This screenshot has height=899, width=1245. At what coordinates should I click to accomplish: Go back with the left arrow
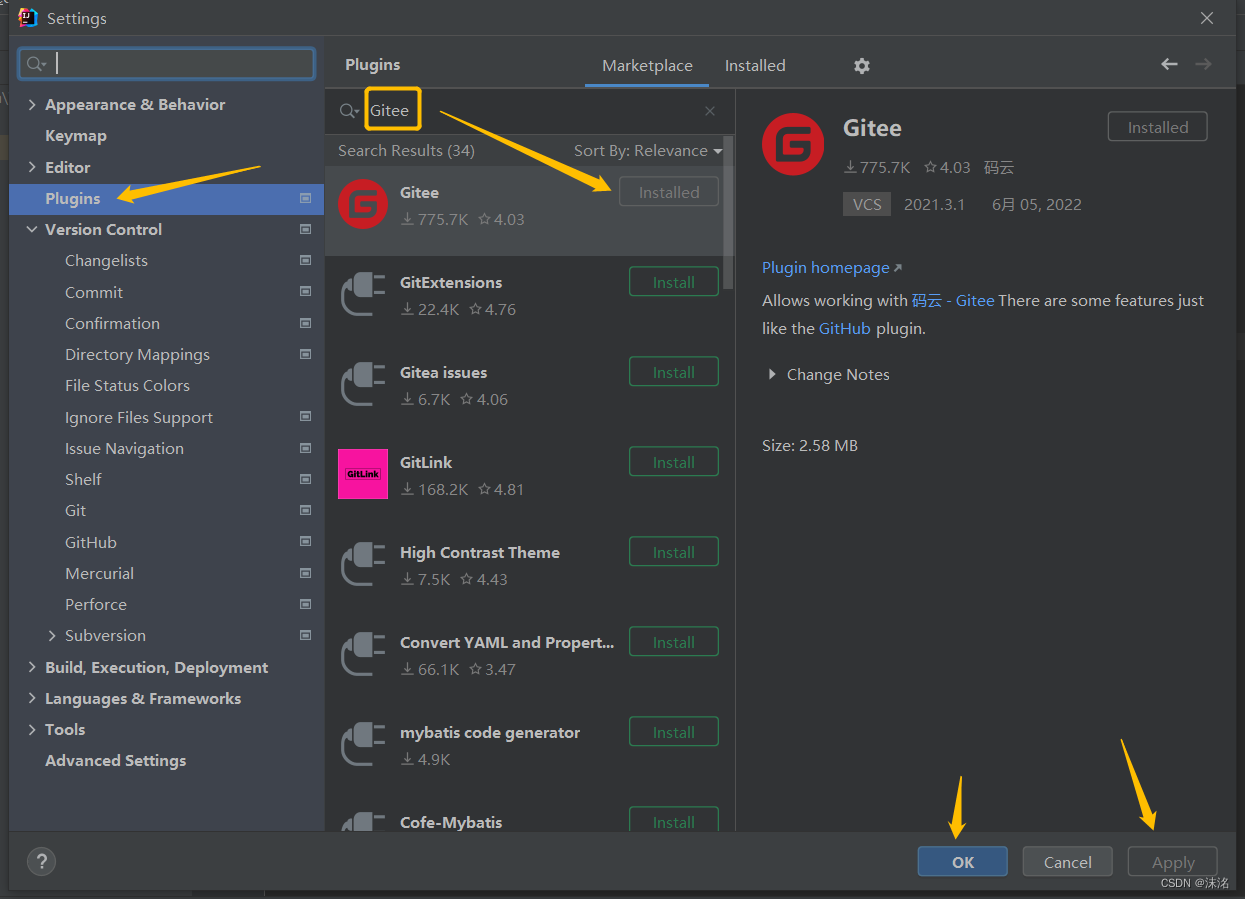click(x=1169, y=64)
